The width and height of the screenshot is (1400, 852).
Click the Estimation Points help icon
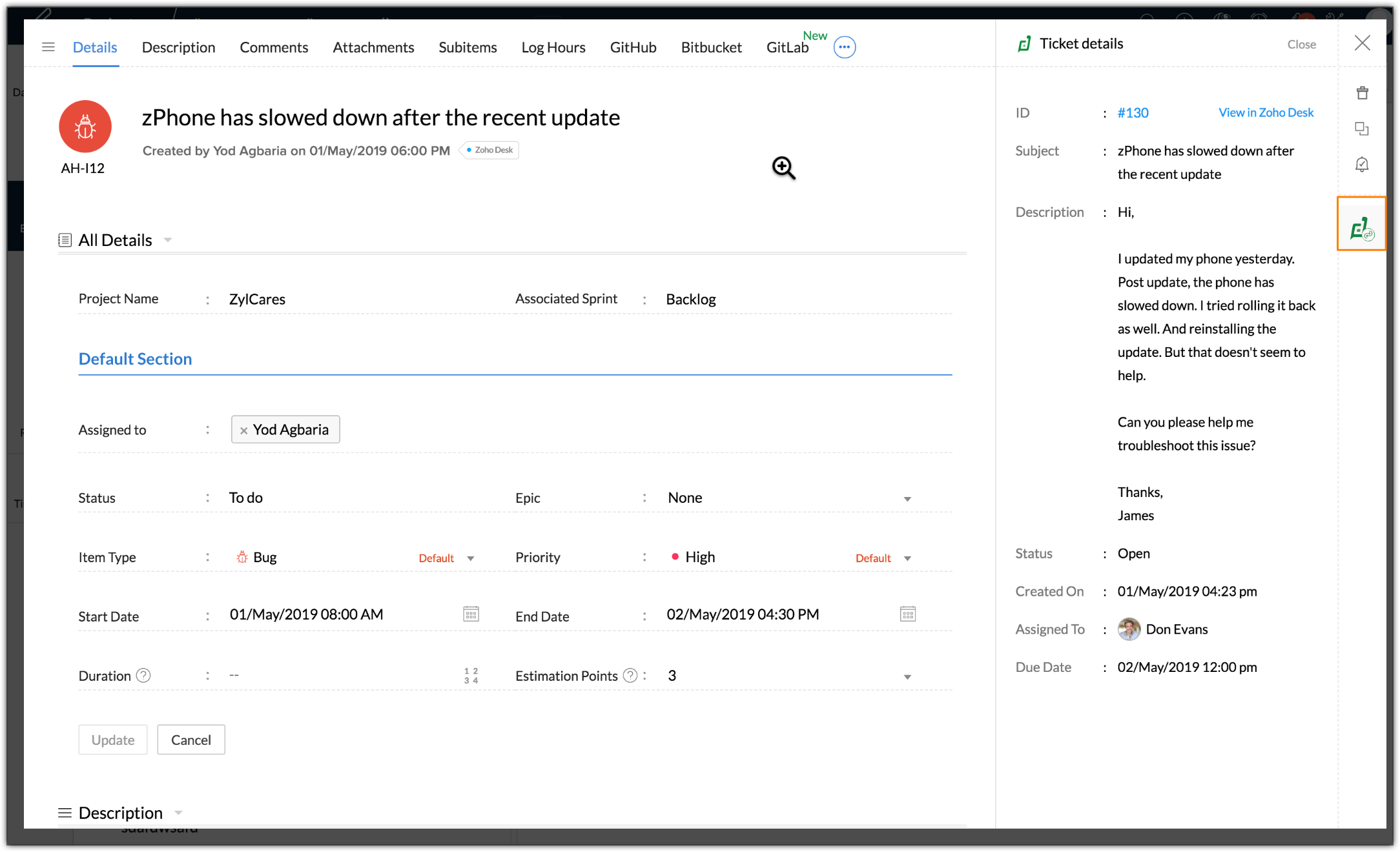point(630,675)
